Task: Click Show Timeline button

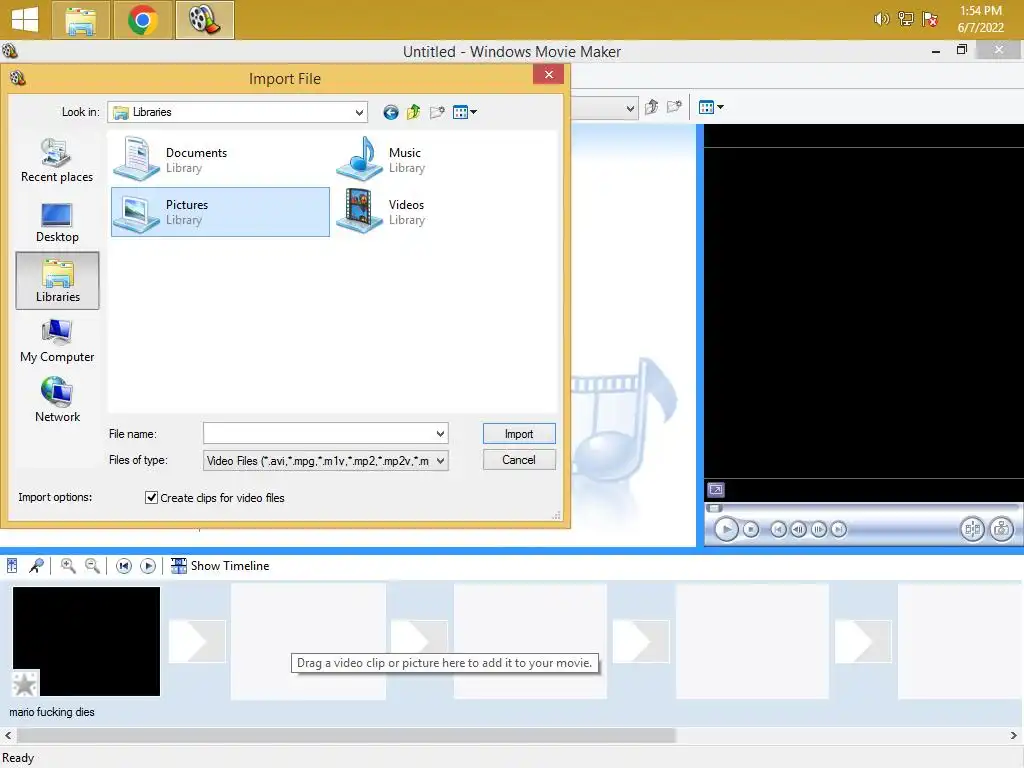Action: [x=220, y=566]
